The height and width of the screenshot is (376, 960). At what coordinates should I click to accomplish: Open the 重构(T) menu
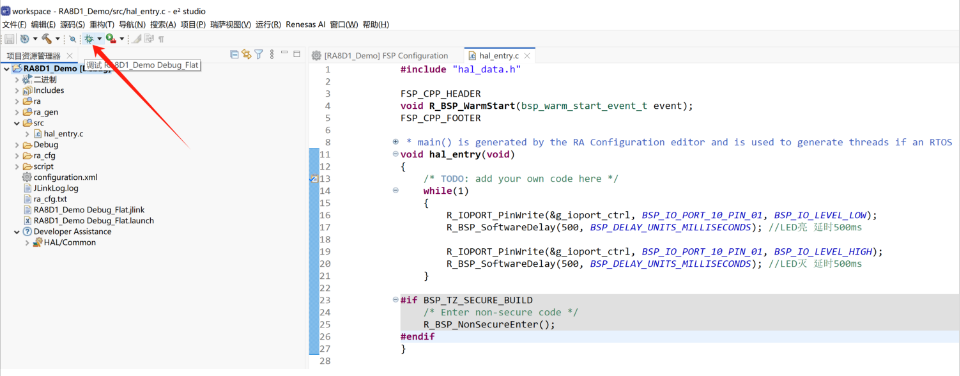[102, 24]
